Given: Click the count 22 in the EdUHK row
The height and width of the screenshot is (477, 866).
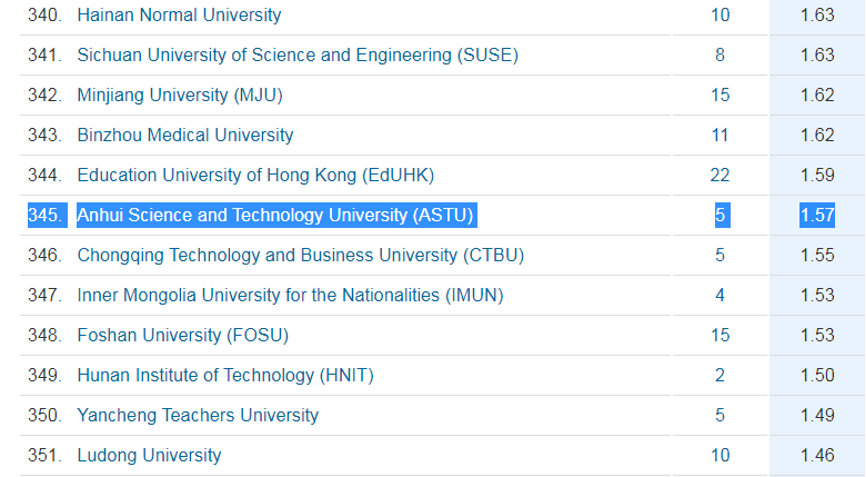Looking at the screenshot, I should (720, 175).
